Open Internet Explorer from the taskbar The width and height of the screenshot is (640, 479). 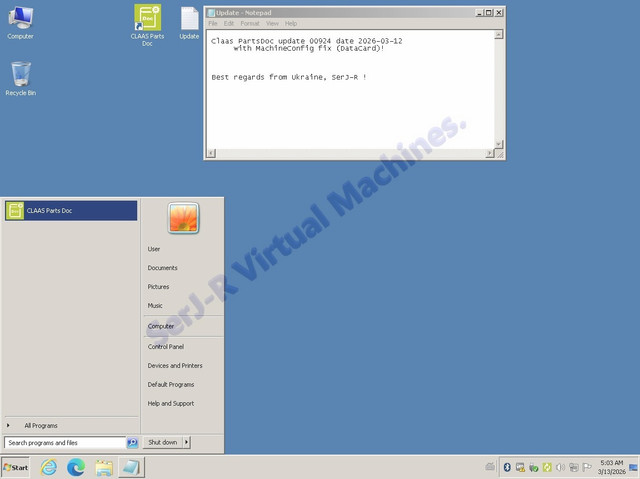49,467
